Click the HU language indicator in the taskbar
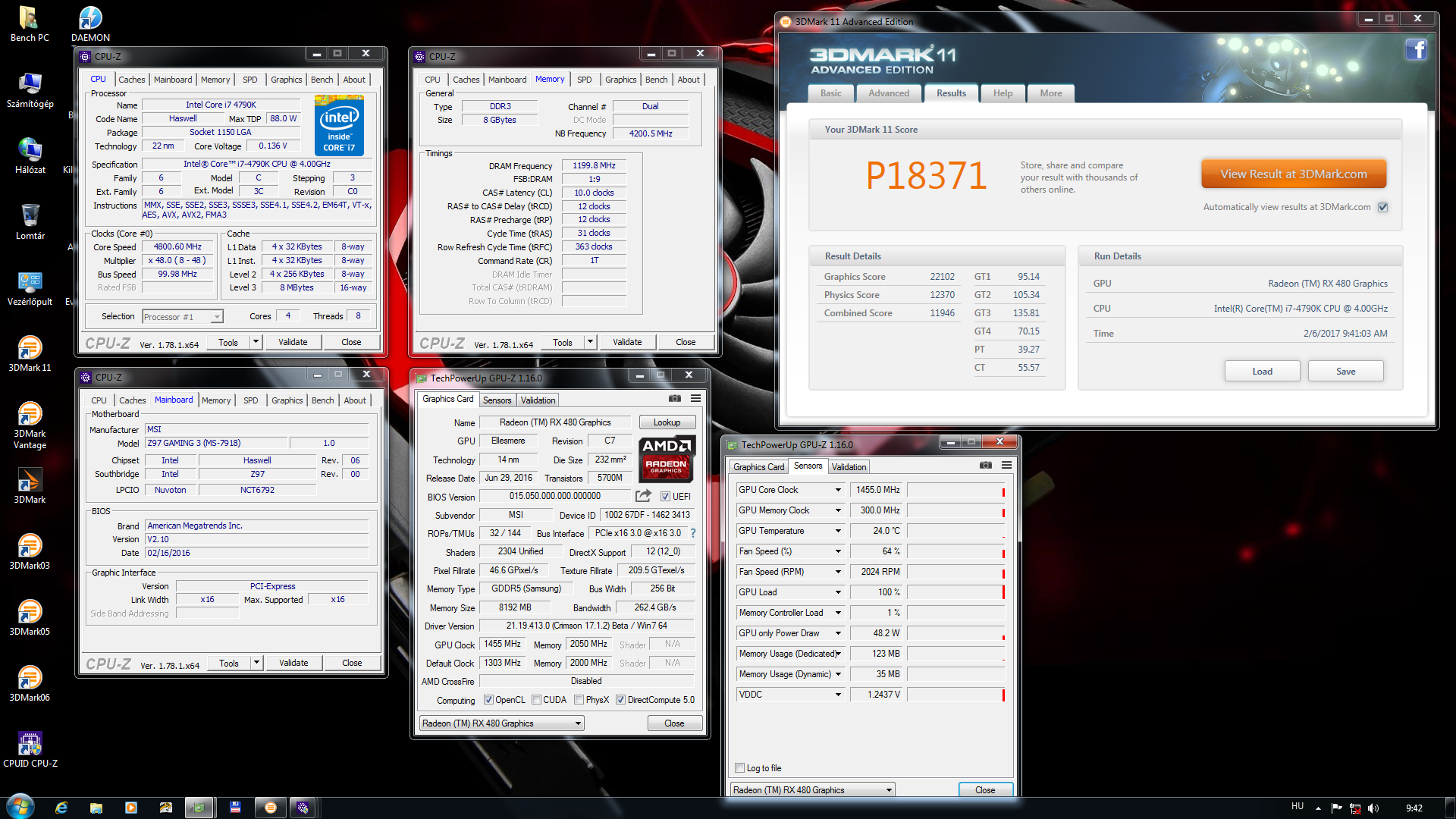 pos(1298,806)
